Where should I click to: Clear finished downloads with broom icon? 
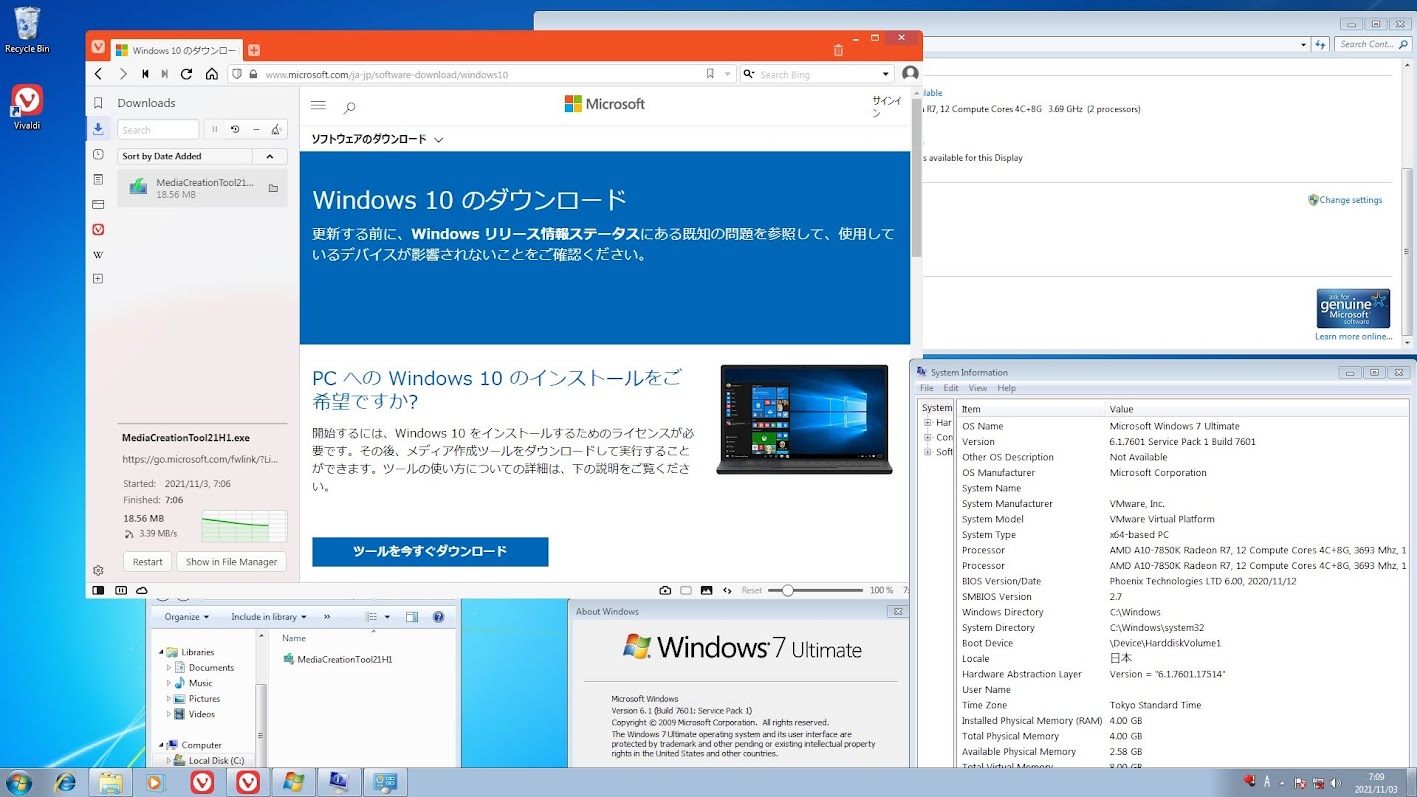[277, 129]
